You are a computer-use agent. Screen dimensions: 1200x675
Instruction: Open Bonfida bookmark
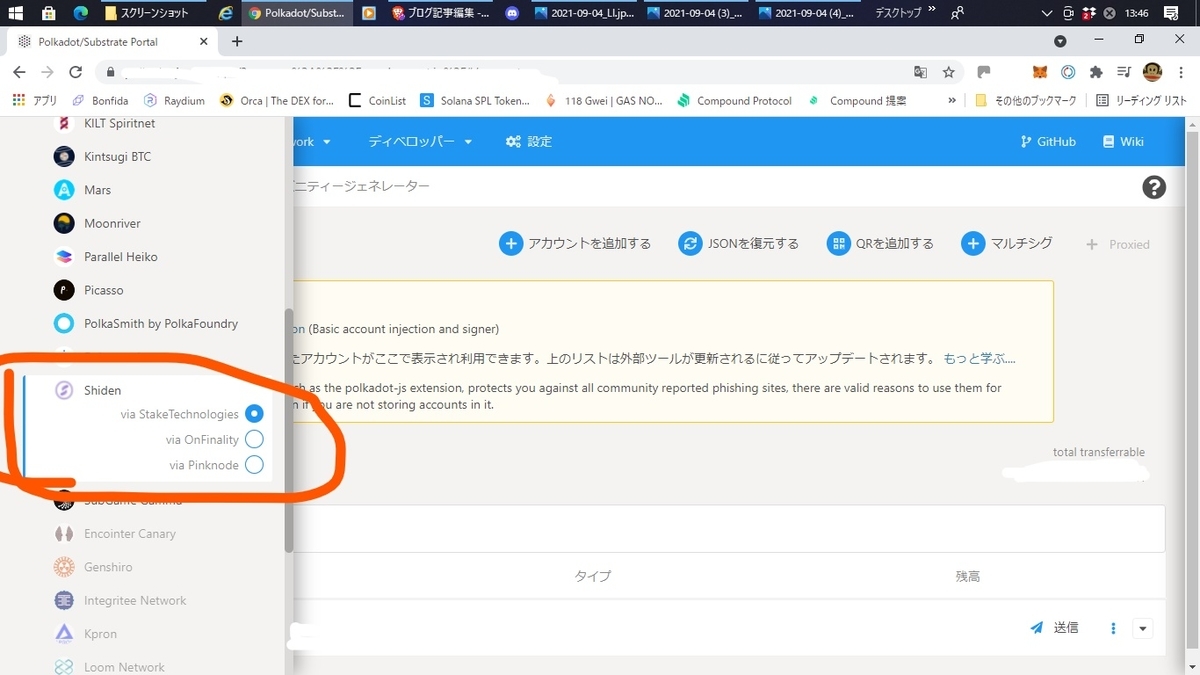[100, 100]
